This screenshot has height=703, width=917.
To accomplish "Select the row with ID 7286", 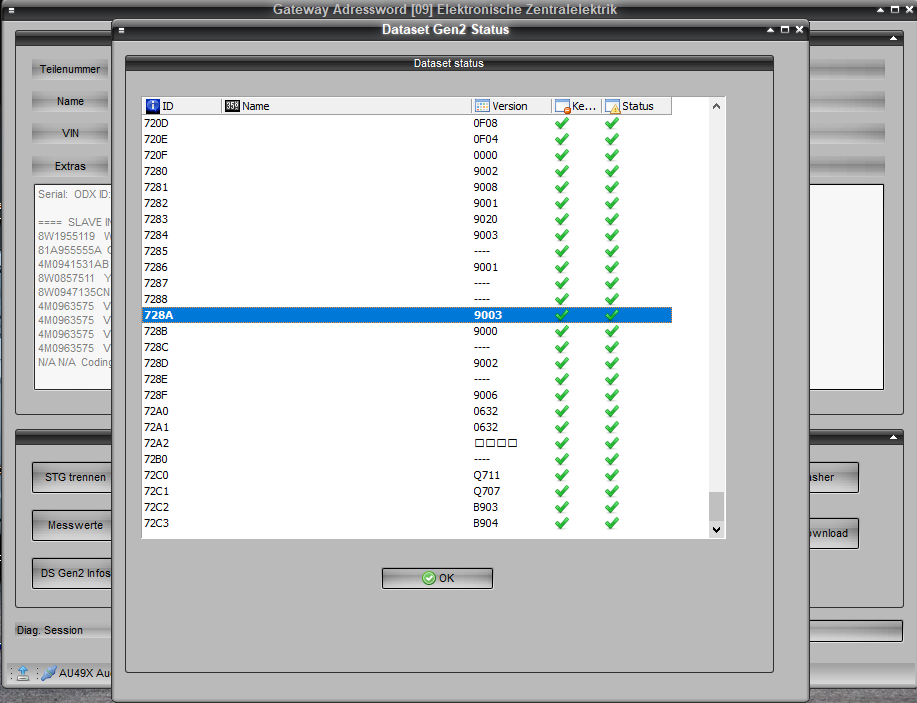I will 406,267.
